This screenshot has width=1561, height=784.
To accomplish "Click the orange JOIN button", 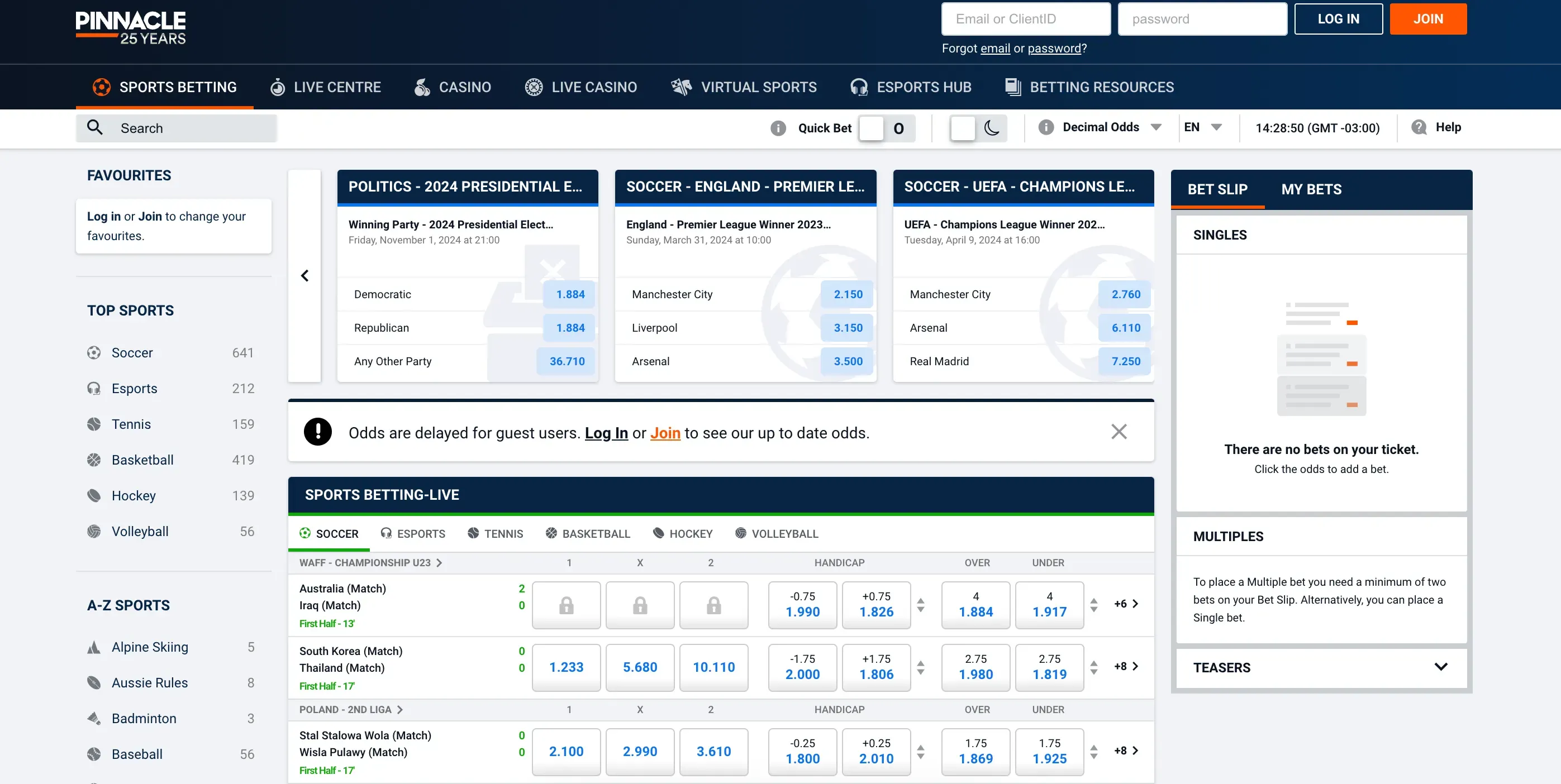I will (1427, 19).
